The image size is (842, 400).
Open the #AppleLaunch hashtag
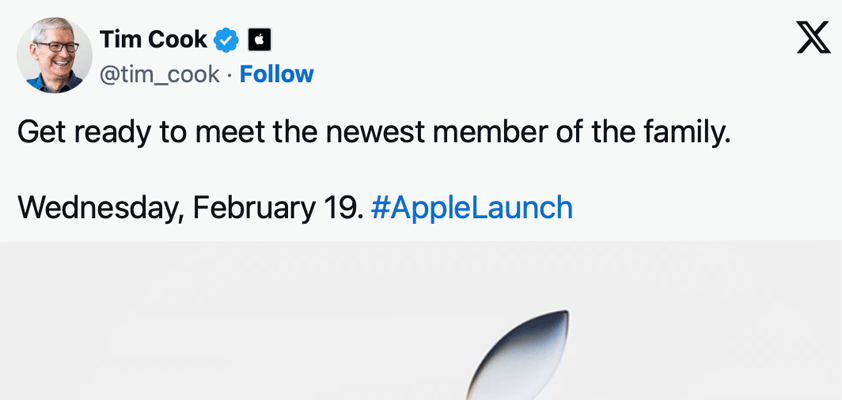[x=471, y=208]
